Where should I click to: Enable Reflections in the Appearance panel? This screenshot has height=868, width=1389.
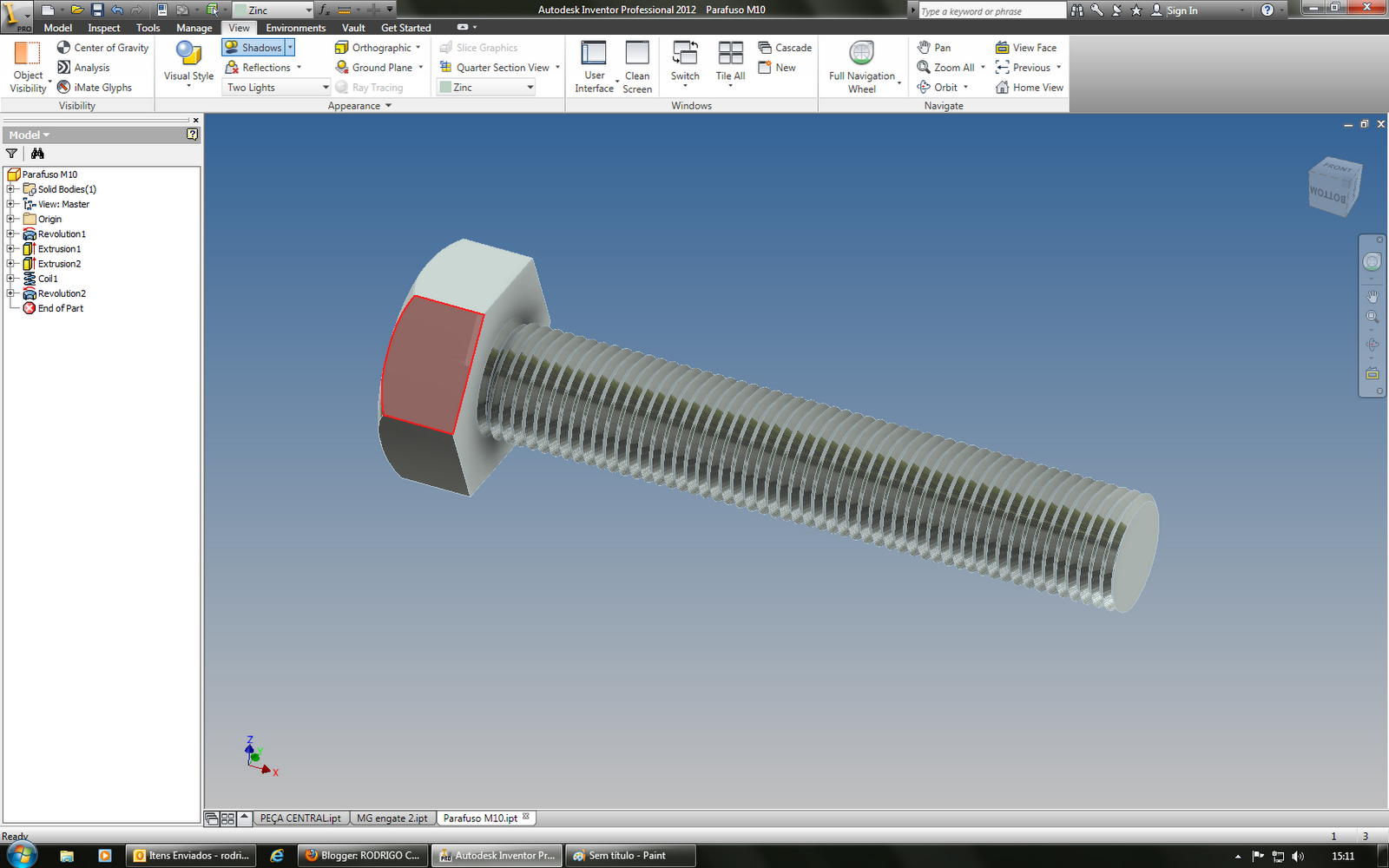260,67
